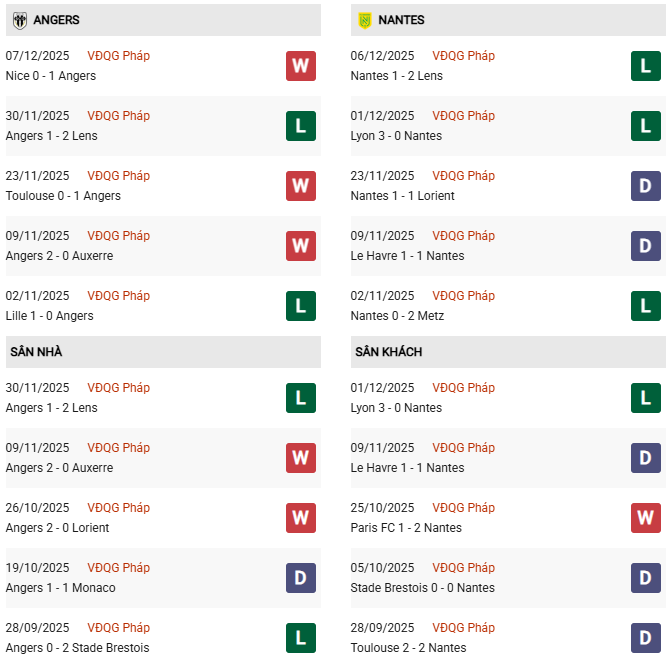Open VĐQG Pháp link dated 07/12/2025
666x661 pixels.
[118, 56]
